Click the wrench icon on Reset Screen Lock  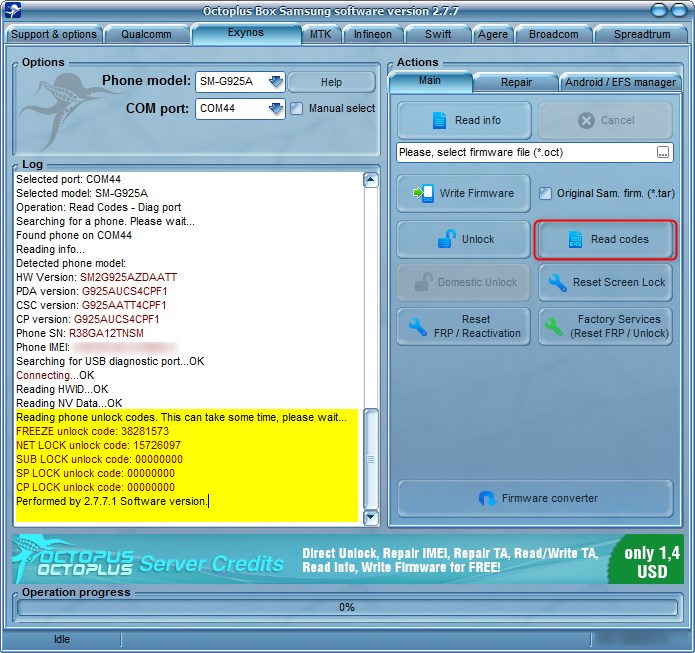(x=557, y=282)
